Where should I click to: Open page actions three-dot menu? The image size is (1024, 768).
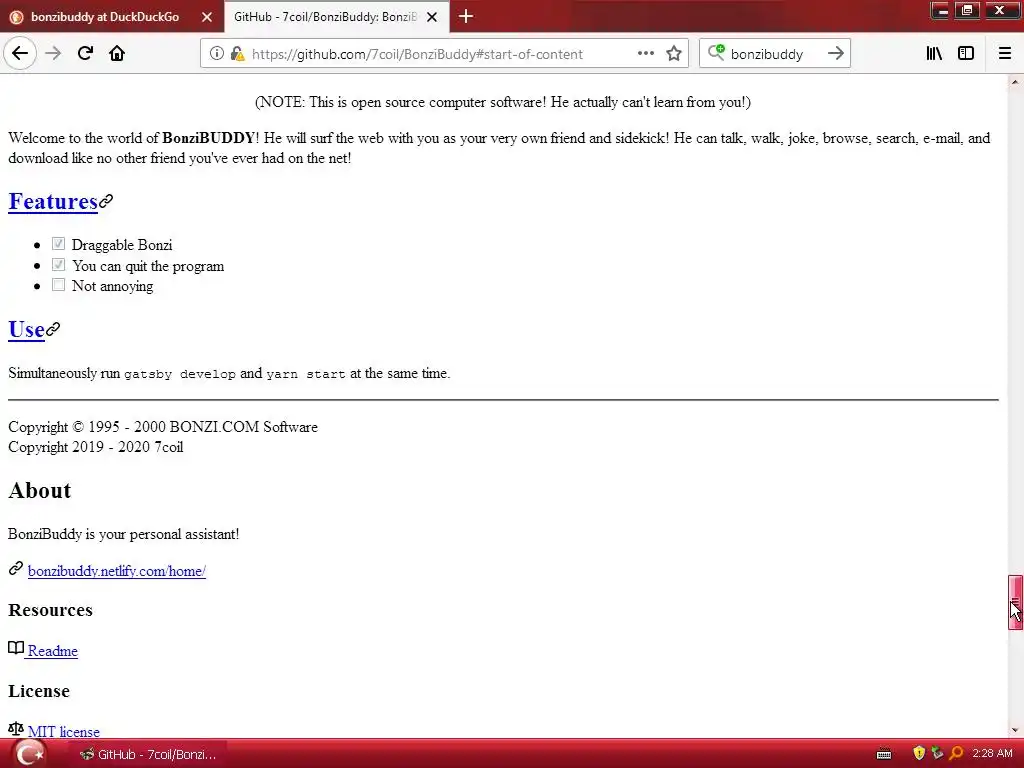coord(645,54)
